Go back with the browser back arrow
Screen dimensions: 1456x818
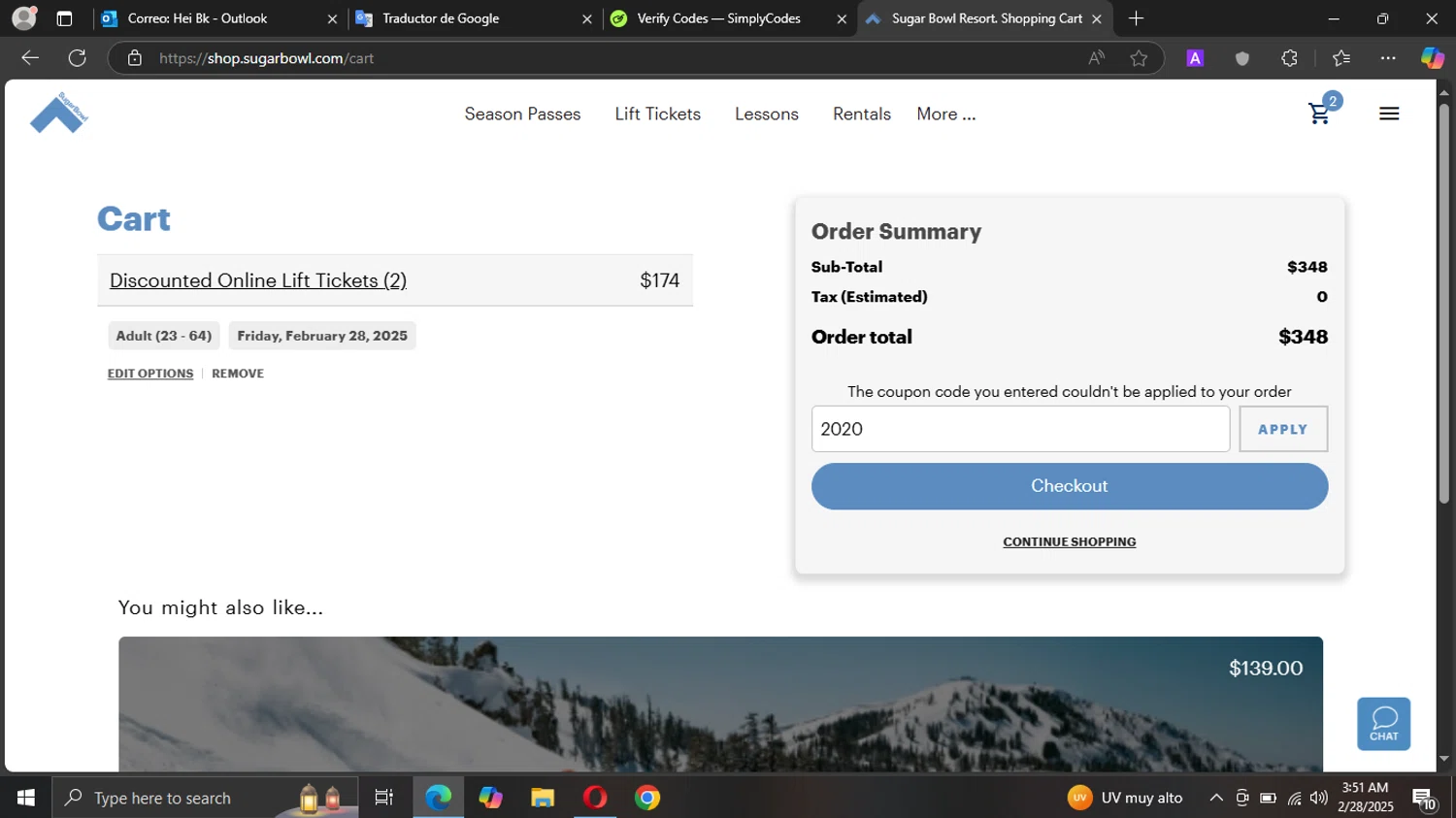pyautogui.click(x=30, y=58)
